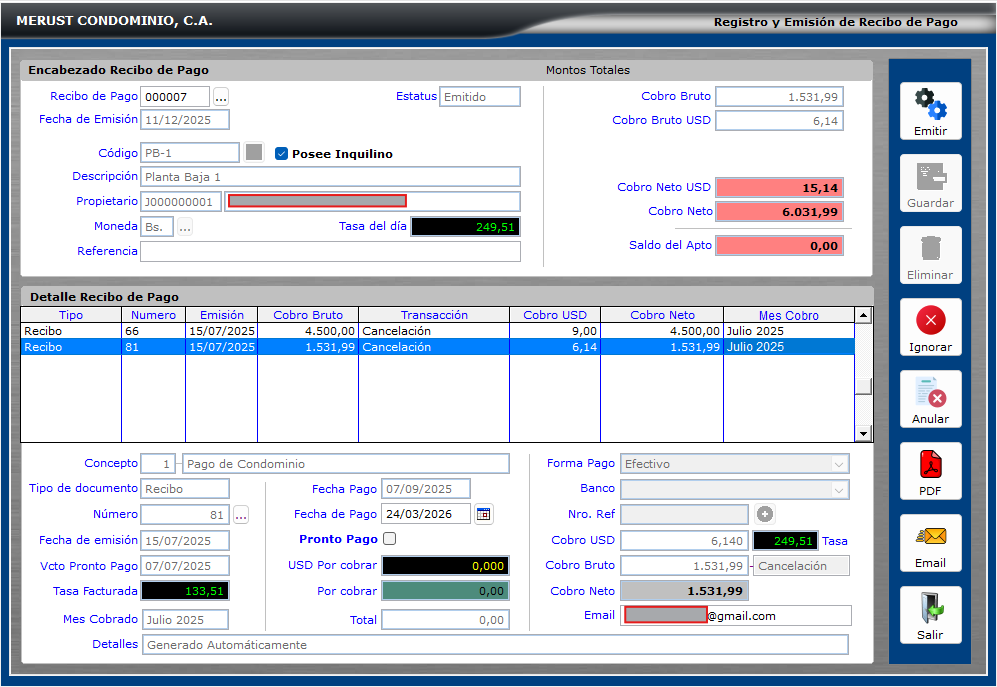Send receipt using the Email icon

pyautogui.click(x=930, y=536)
